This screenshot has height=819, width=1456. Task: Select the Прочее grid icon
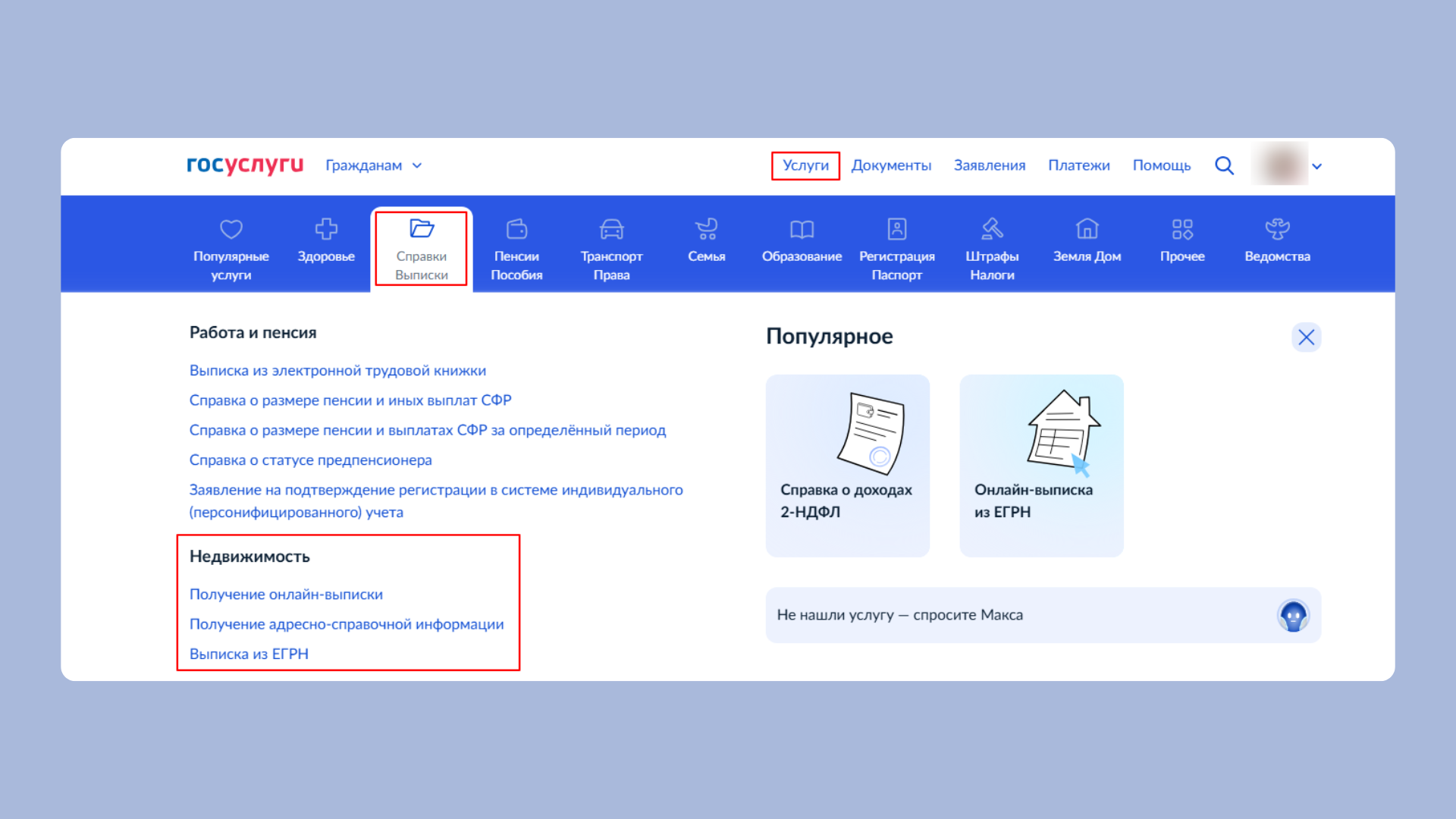pyautogui.click(x=1182, y=228)
